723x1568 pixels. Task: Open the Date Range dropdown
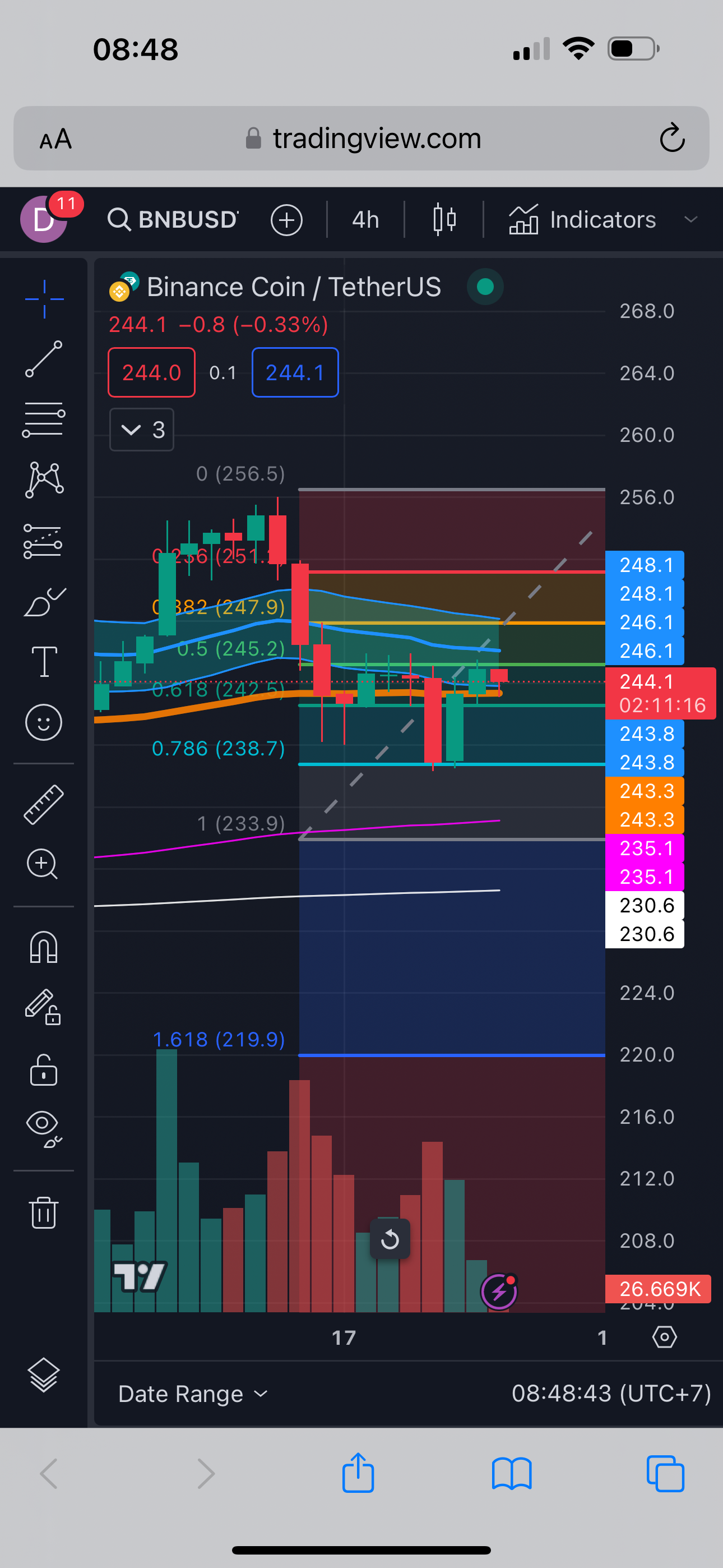click(193, 1393)
